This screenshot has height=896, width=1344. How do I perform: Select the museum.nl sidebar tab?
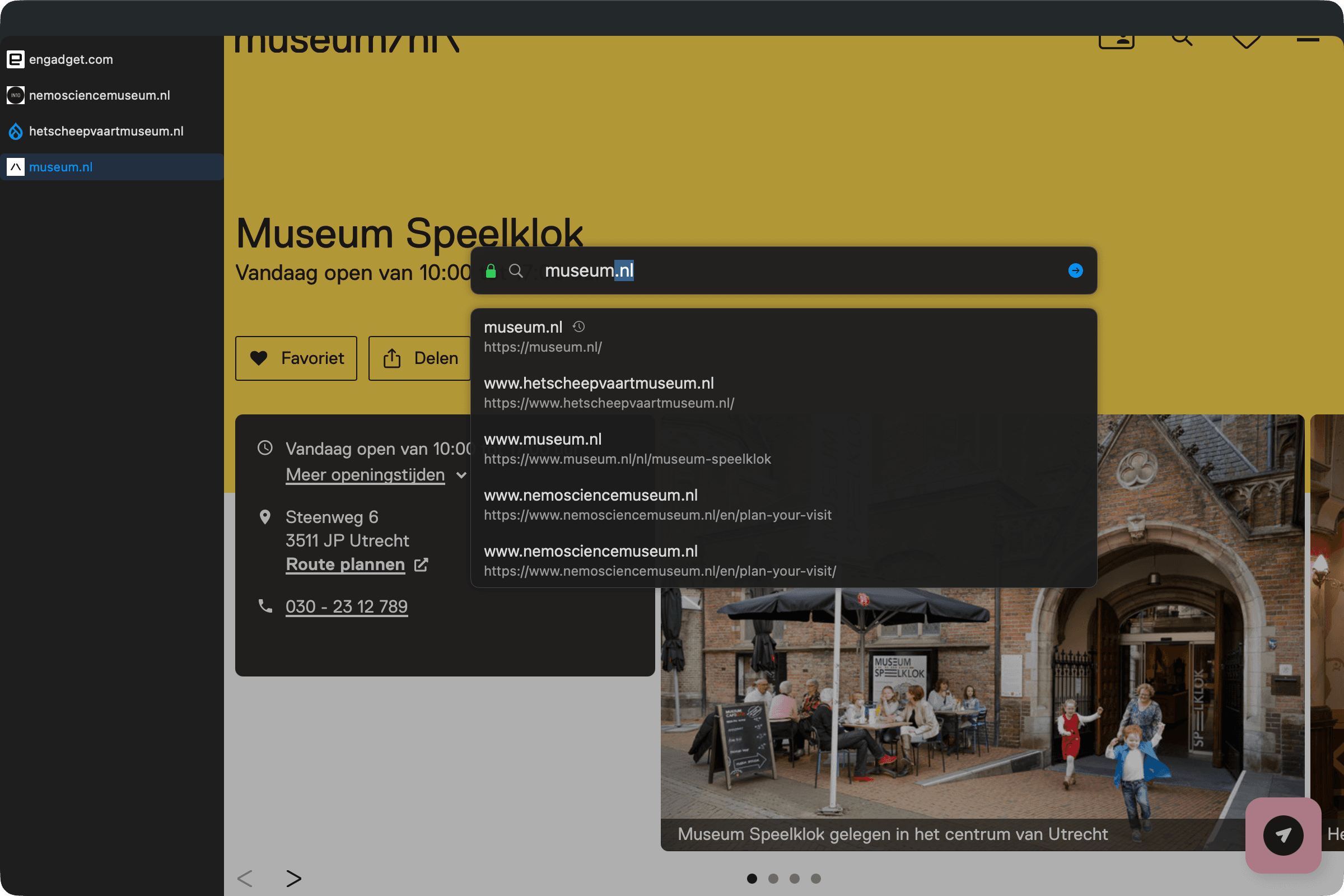point(112,167)
